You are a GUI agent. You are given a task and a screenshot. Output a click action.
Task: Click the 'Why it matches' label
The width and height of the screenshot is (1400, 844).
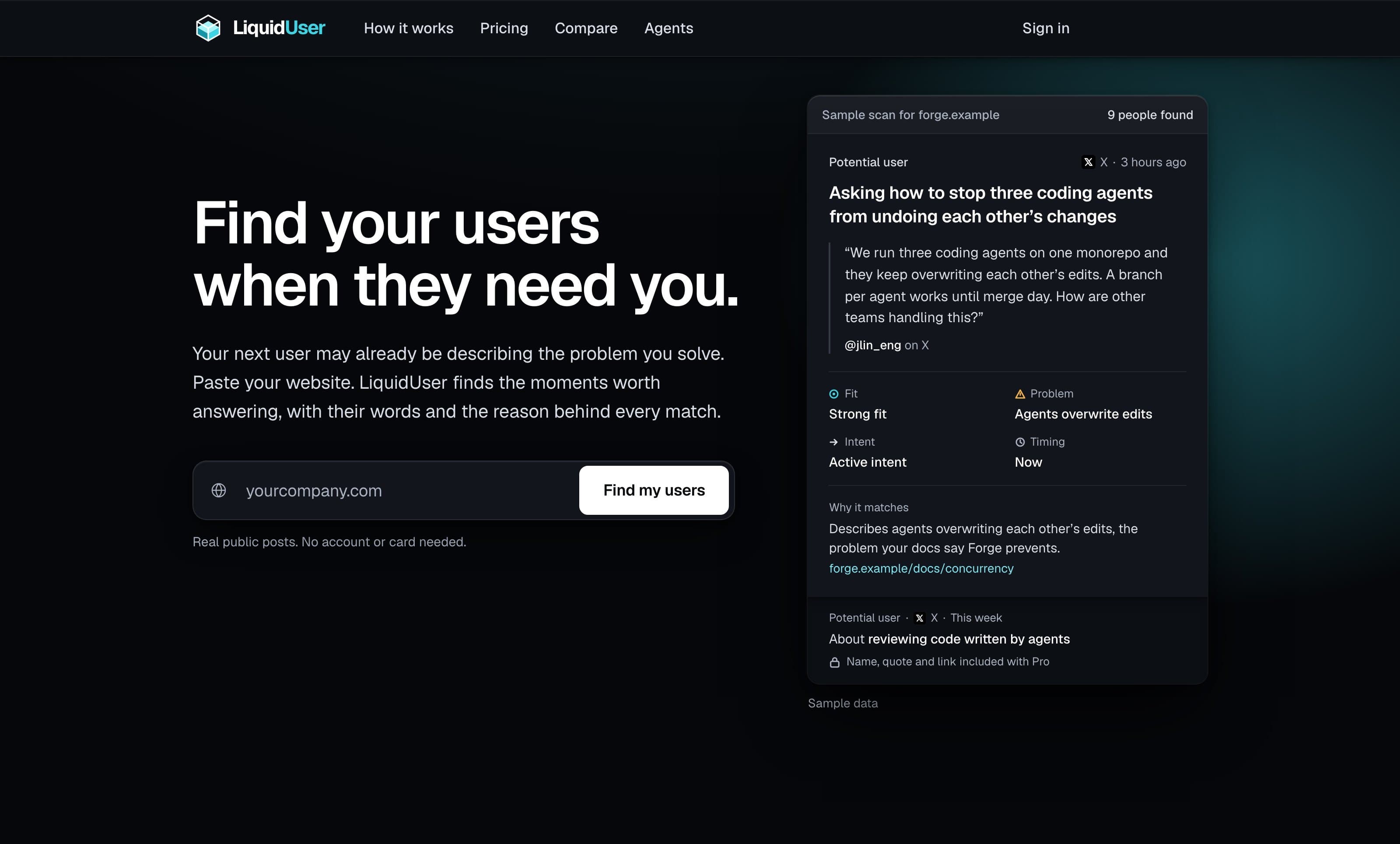coord(868,507)
